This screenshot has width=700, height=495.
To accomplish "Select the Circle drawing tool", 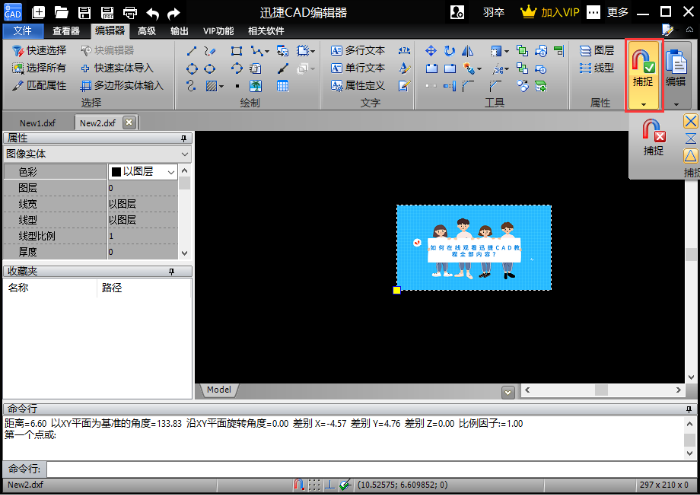I will coord(192,69).
